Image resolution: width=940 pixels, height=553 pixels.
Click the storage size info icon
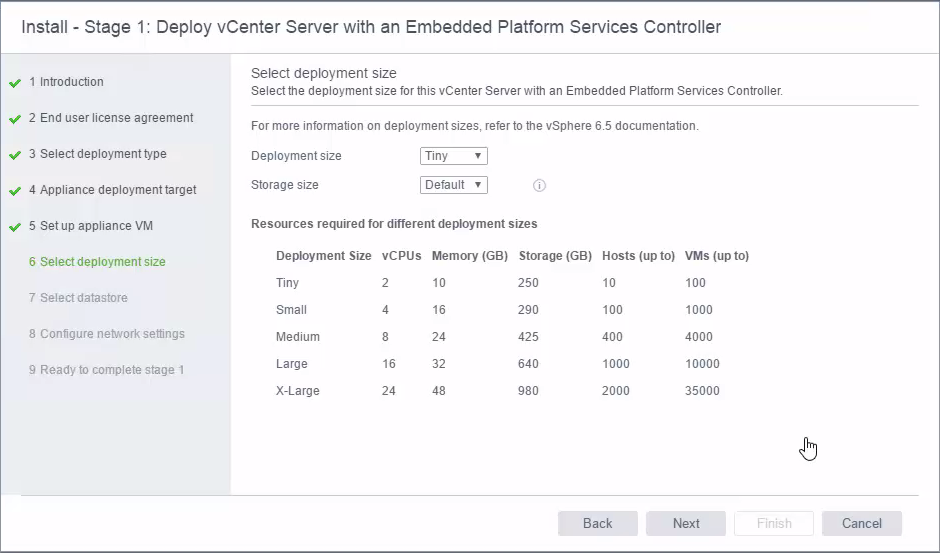point(539,185)
